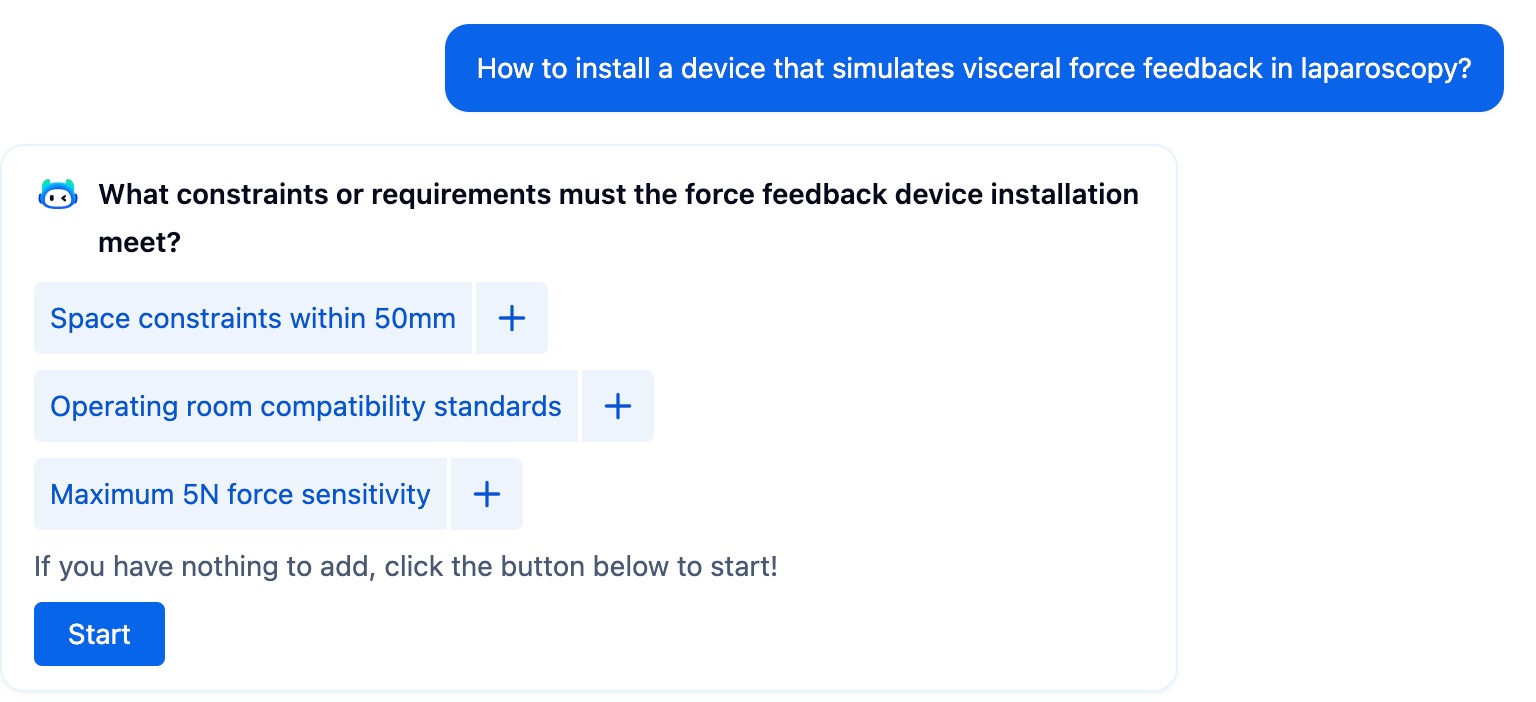The image size is (1536, 702).
Task: Add the Space constraints within 50mm suggestion via plus
Action: 512,318
